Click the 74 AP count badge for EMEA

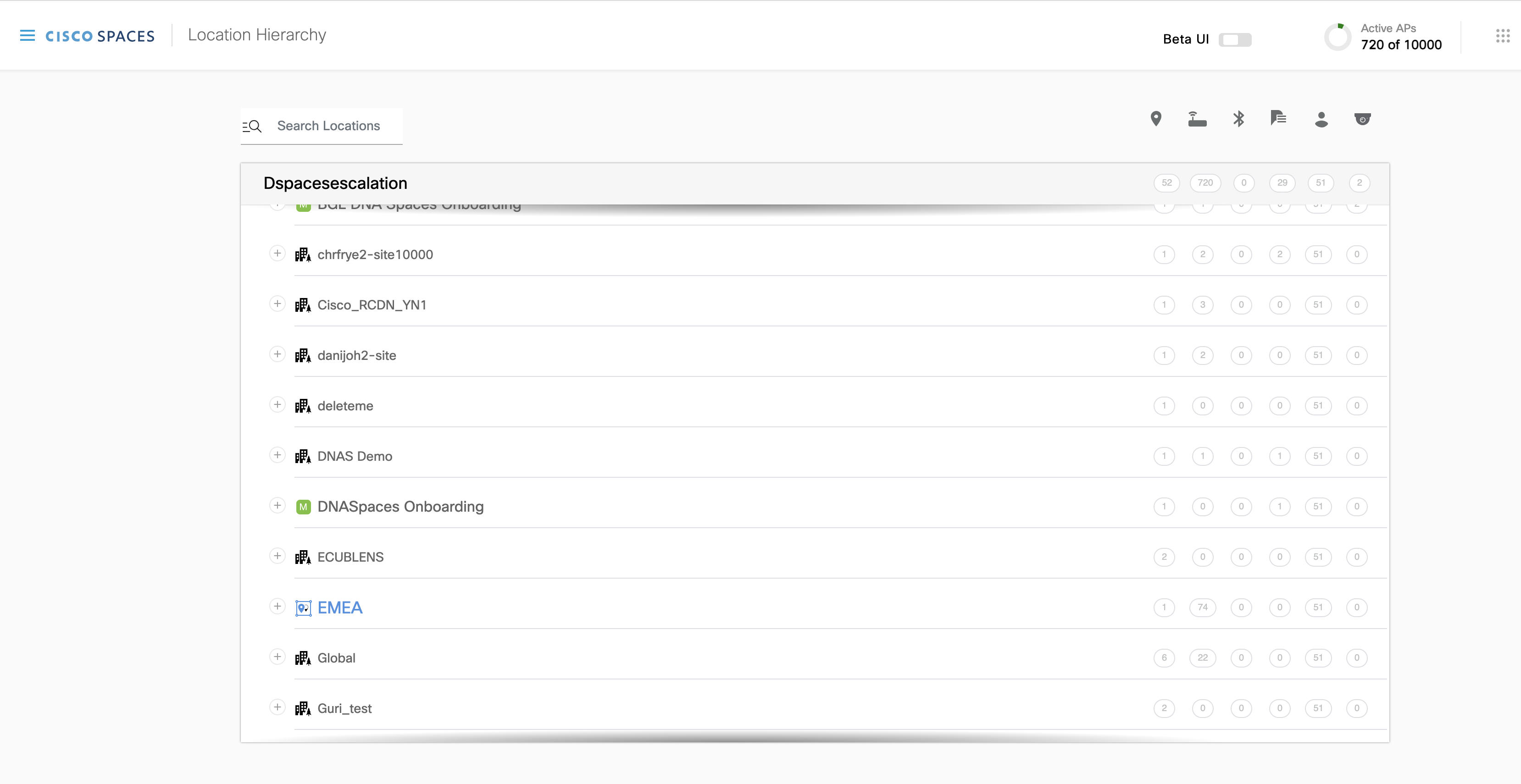tap(1202, 607)
